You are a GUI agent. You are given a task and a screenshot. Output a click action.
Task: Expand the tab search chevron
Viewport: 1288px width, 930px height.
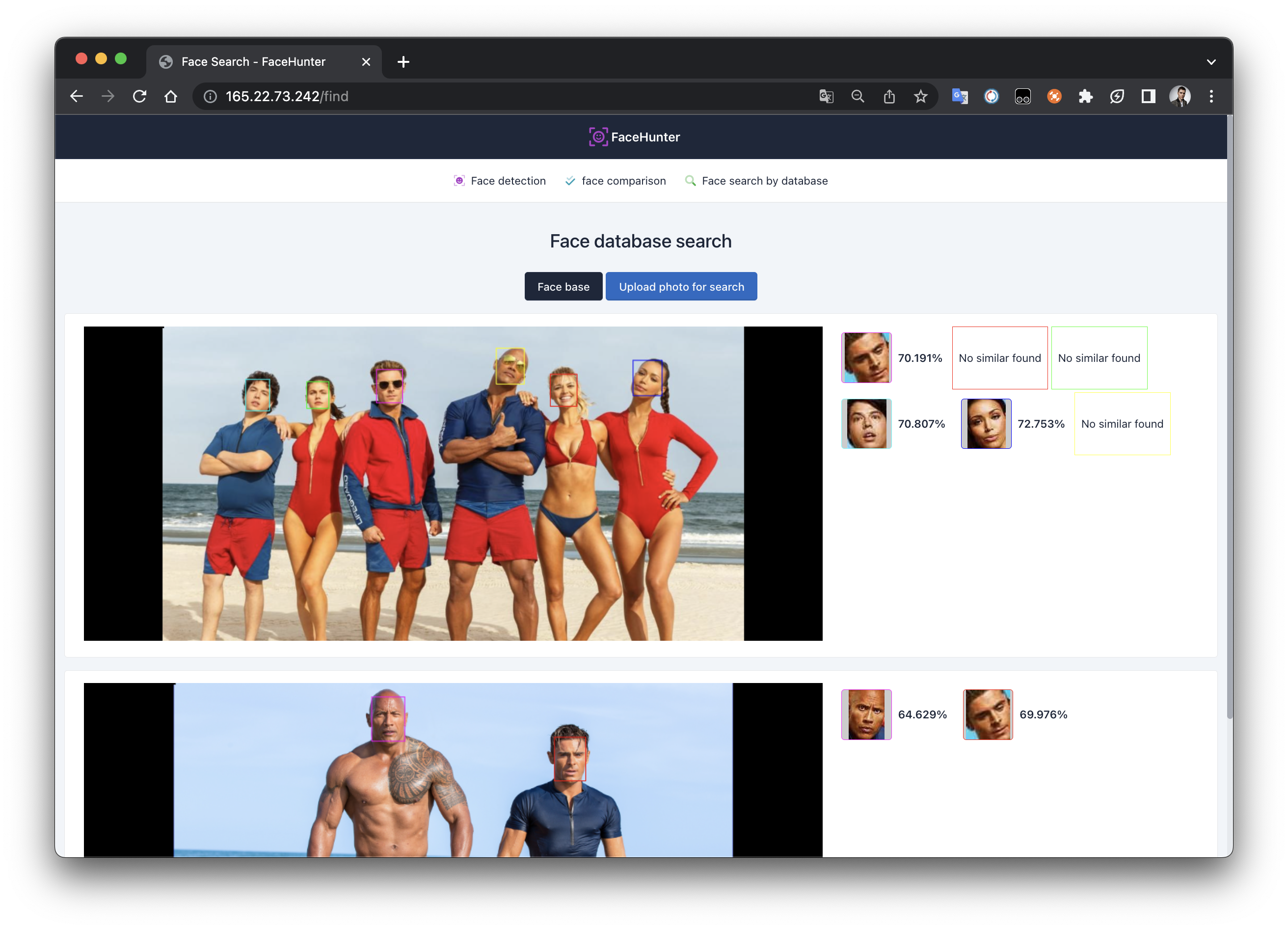pos(1211,62)
